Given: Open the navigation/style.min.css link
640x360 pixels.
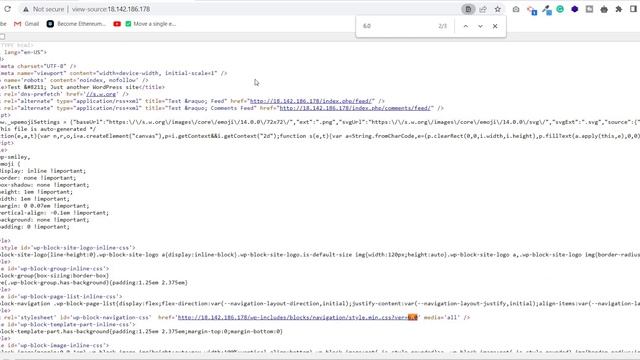Looking at the screenshot, I should [297, 318].
